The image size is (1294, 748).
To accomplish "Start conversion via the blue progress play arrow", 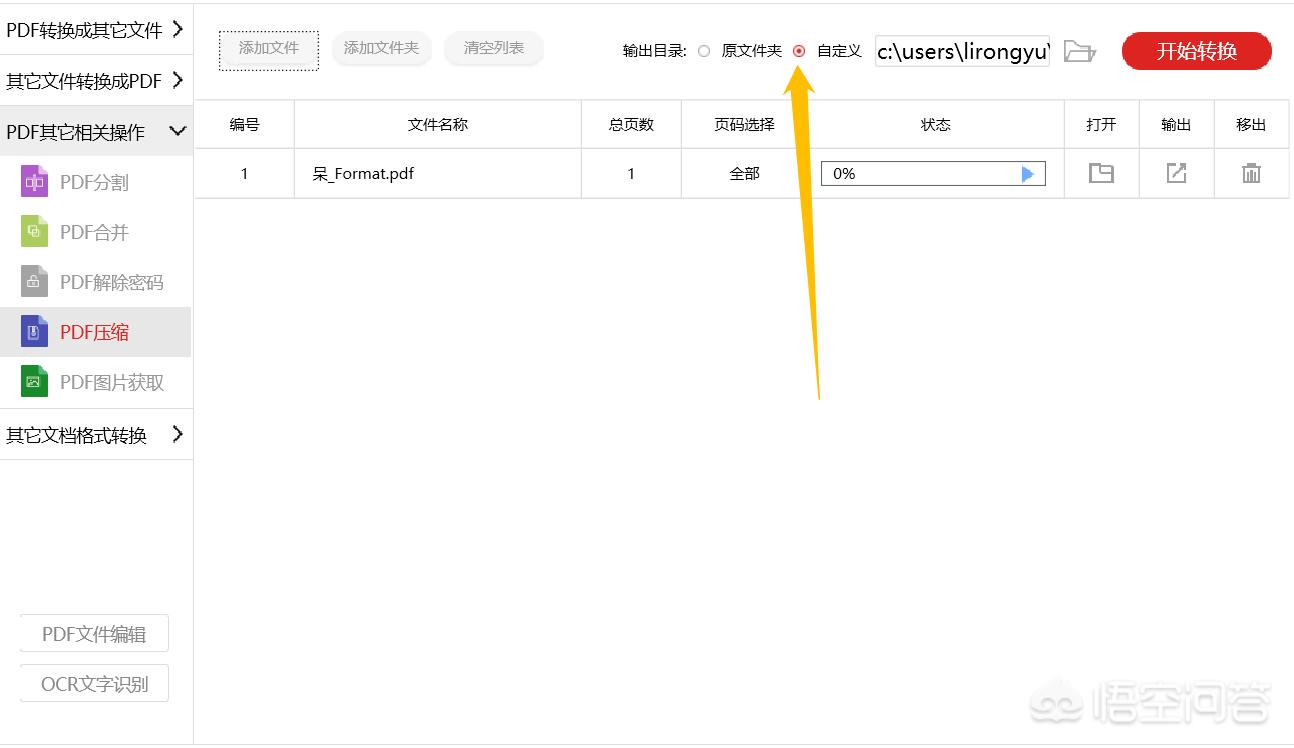I will [x=1028, y=173].
